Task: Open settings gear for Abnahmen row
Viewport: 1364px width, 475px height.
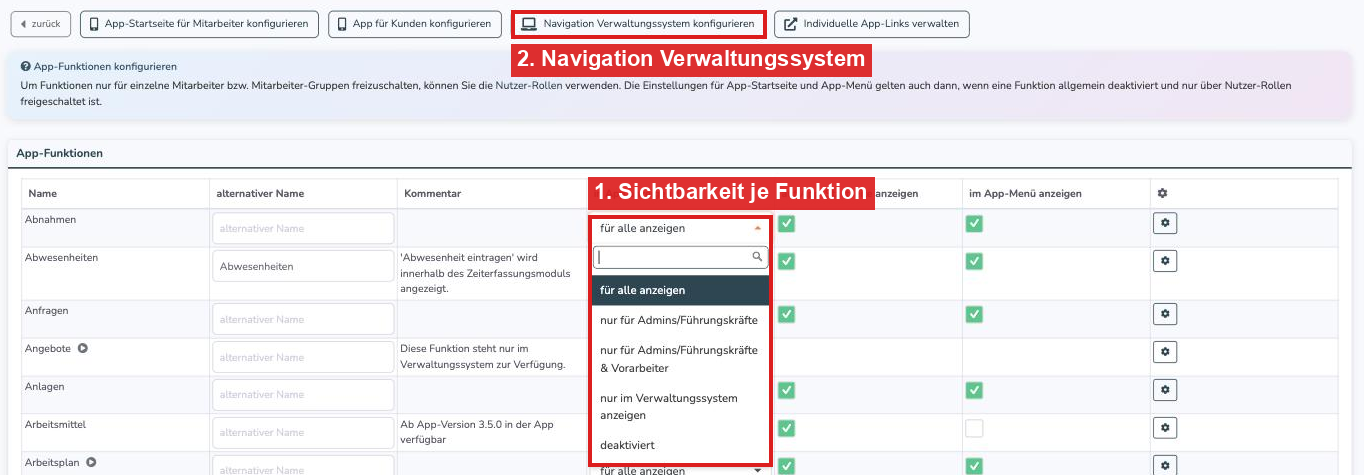Action: [1164, 224]
